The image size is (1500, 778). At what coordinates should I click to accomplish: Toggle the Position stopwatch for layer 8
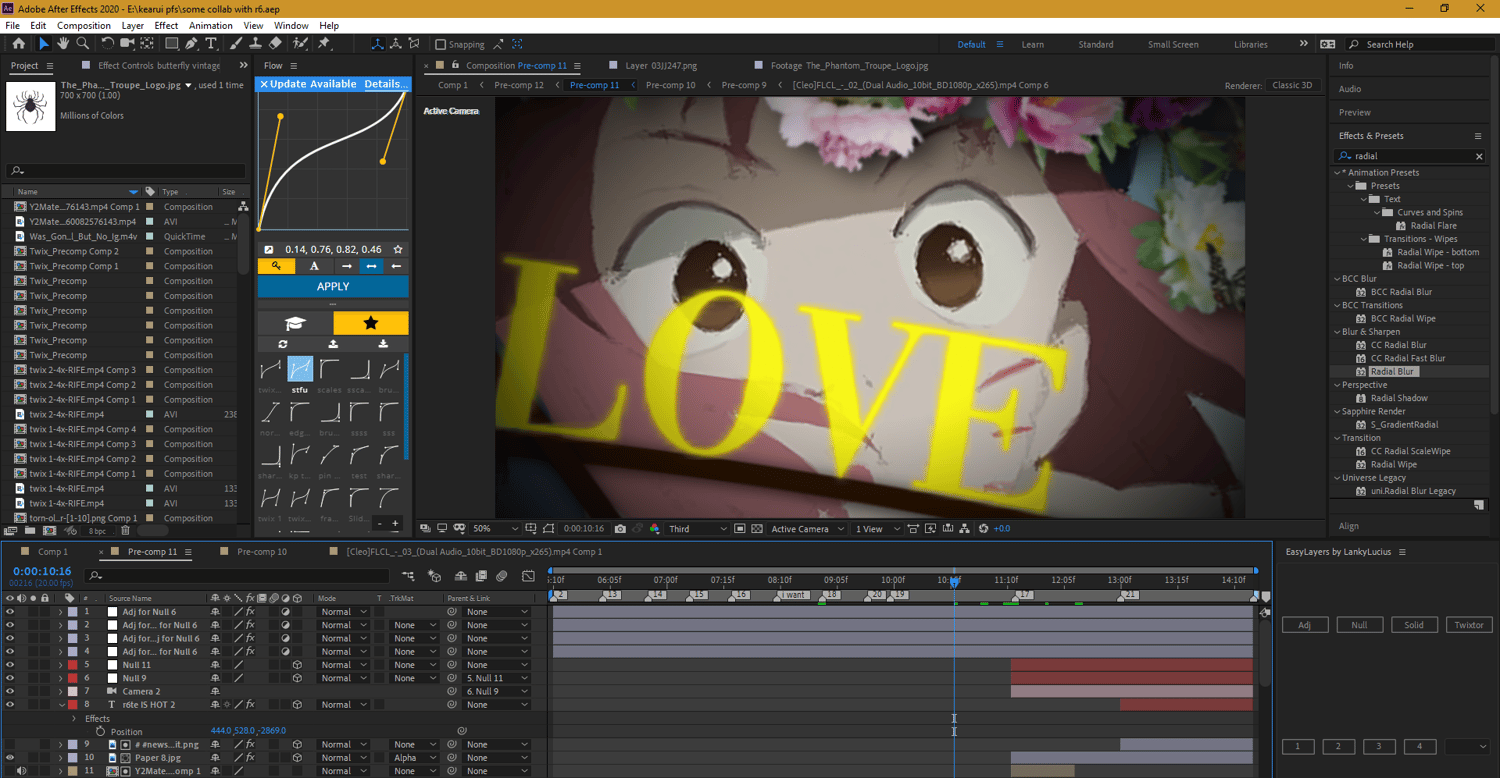pos(101,732)
